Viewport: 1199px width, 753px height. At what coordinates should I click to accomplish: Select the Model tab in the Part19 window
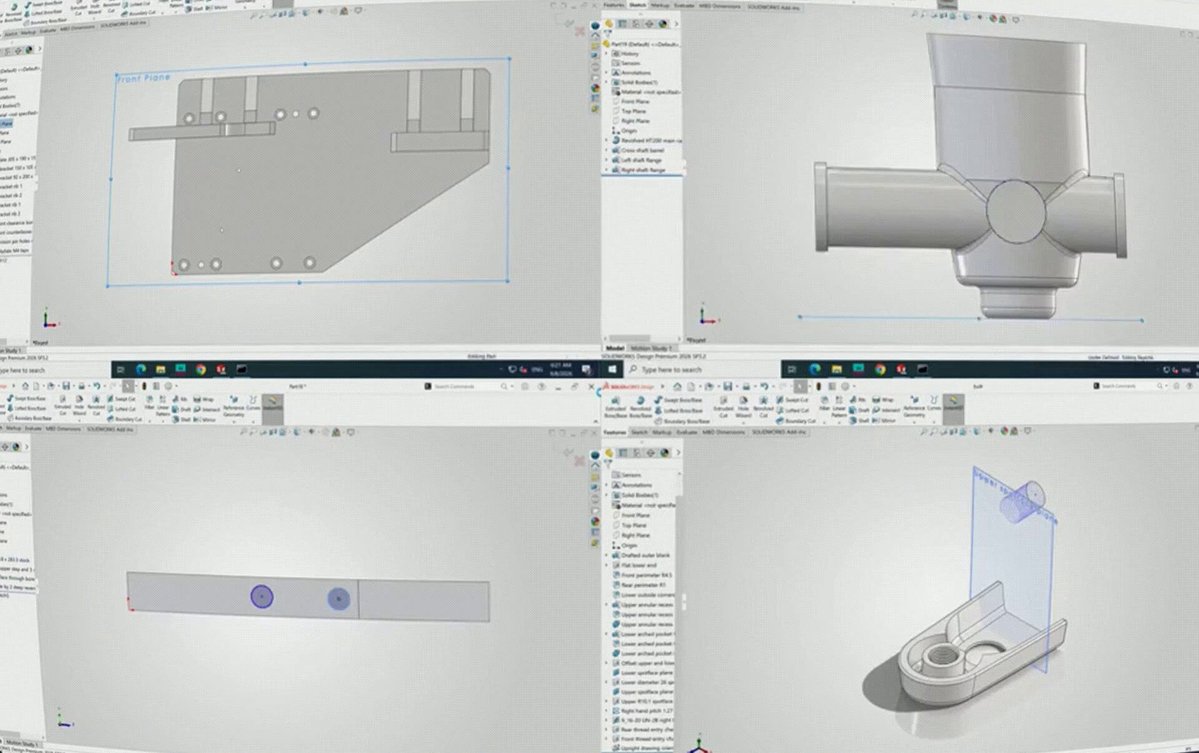click(615, 348)
